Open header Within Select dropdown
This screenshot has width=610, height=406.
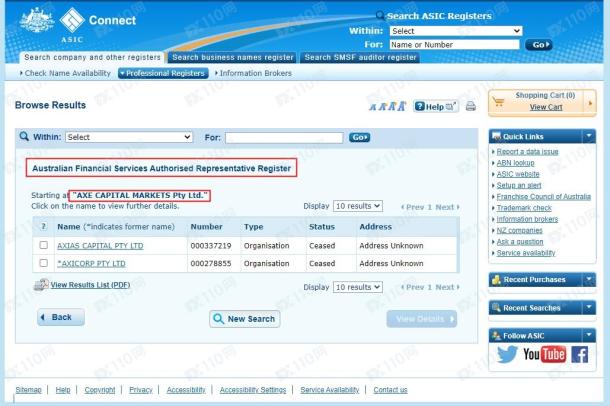(x=456, y=31)
